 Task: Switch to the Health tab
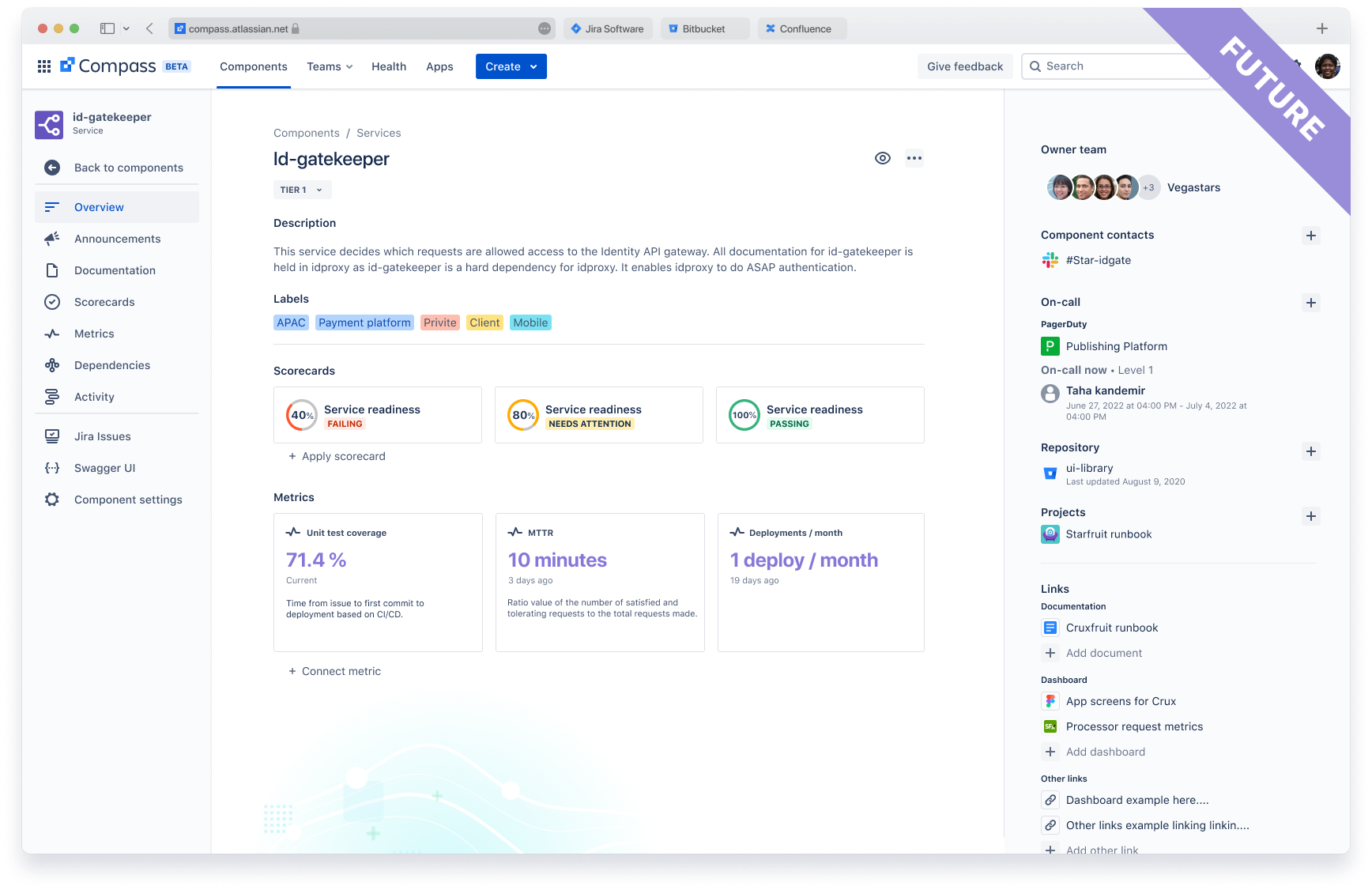point(389,66)
